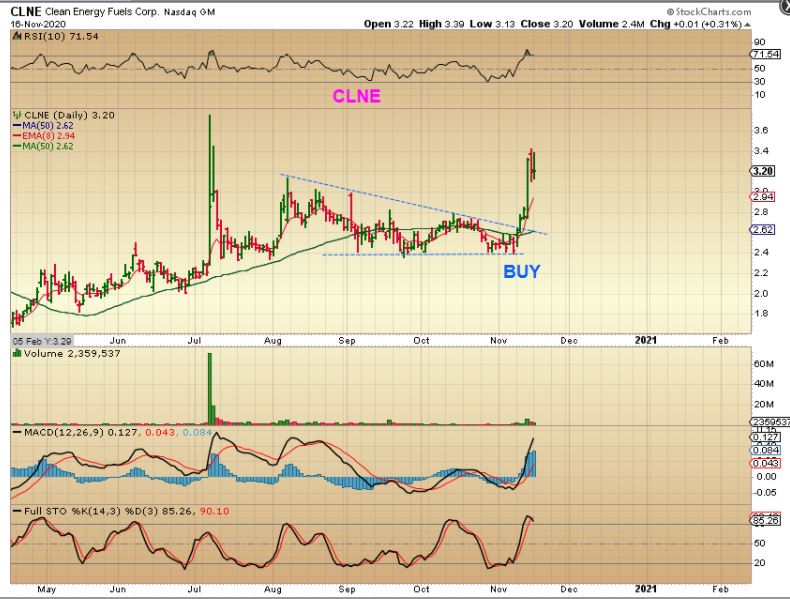
Task: Click the 16-Nov-2020 chart date
Action: point(38,24)
